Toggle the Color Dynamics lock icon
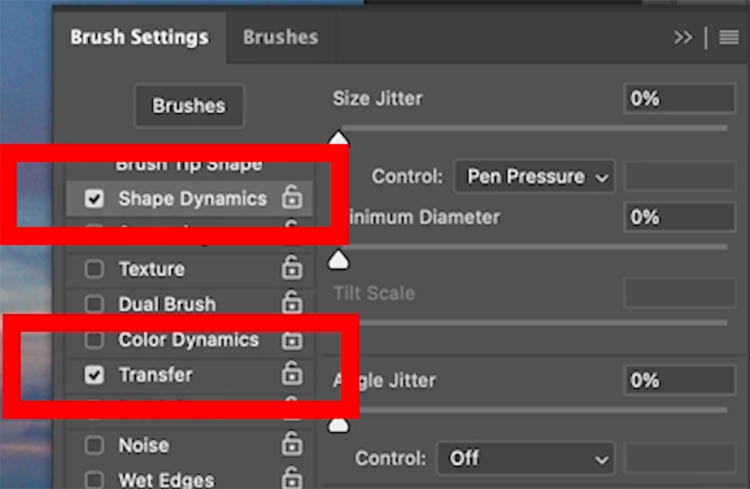Screen dimensions: 750x489 (x=292, y=340)
